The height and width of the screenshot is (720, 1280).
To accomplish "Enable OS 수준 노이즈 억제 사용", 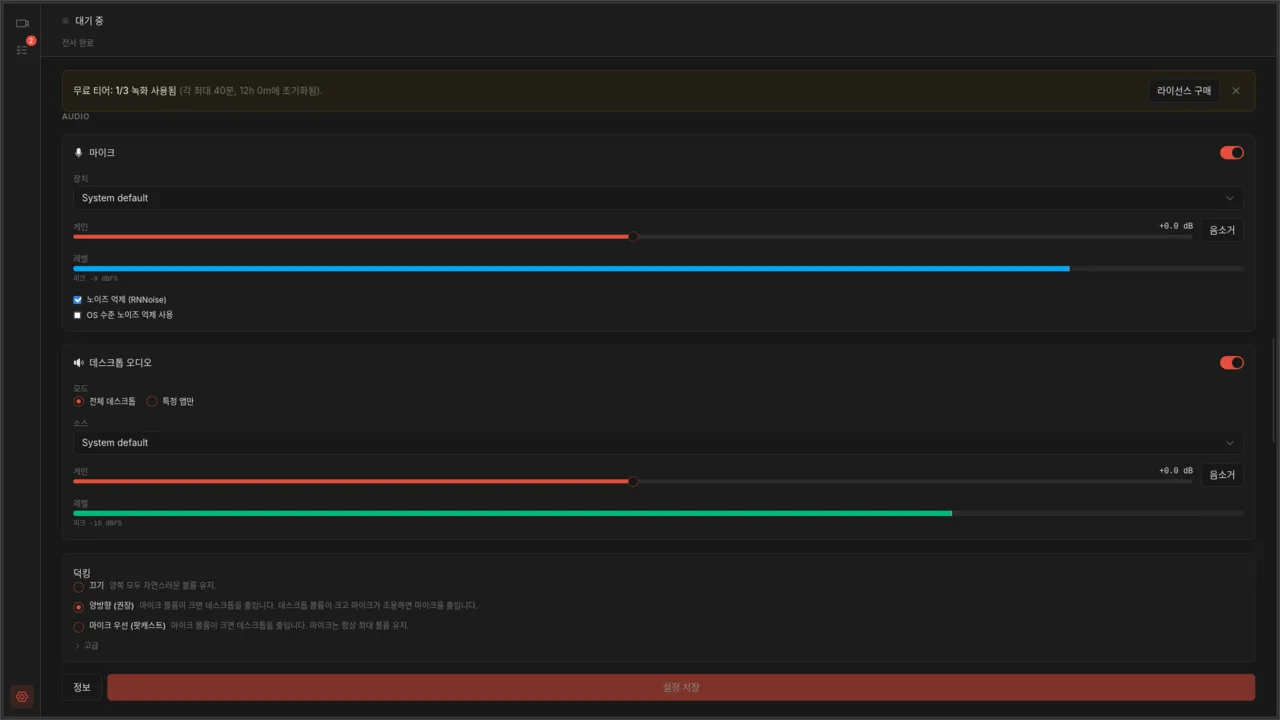I will tap(77, 315).
